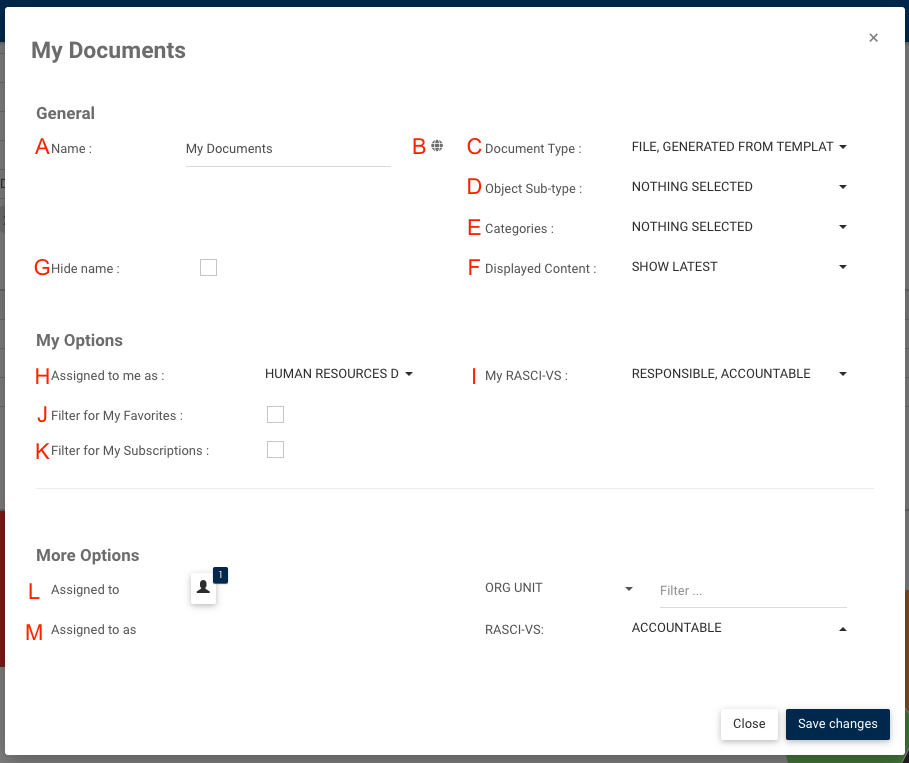The width and height of the screenshot is (909, 763).
Task: Click the Filter for My Subscriptions label
Action: (130, 450)
